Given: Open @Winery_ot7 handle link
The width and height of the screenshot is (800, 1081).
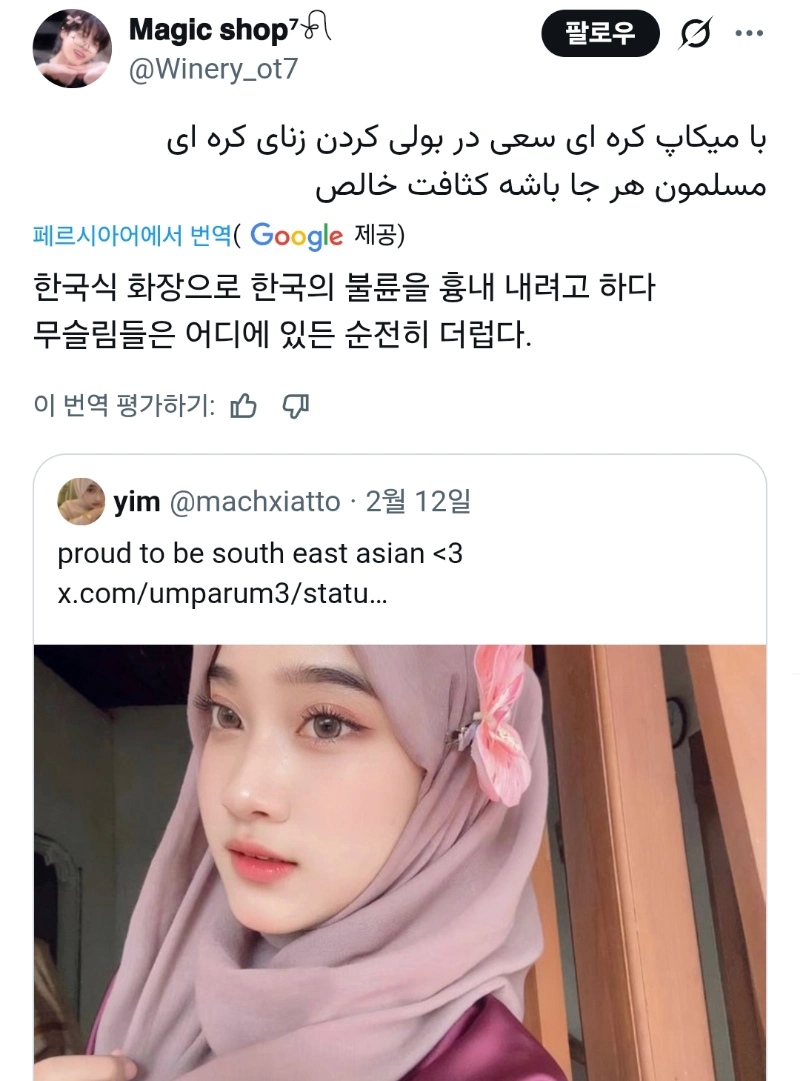Looking at the screenshot, I should (213, 69).
